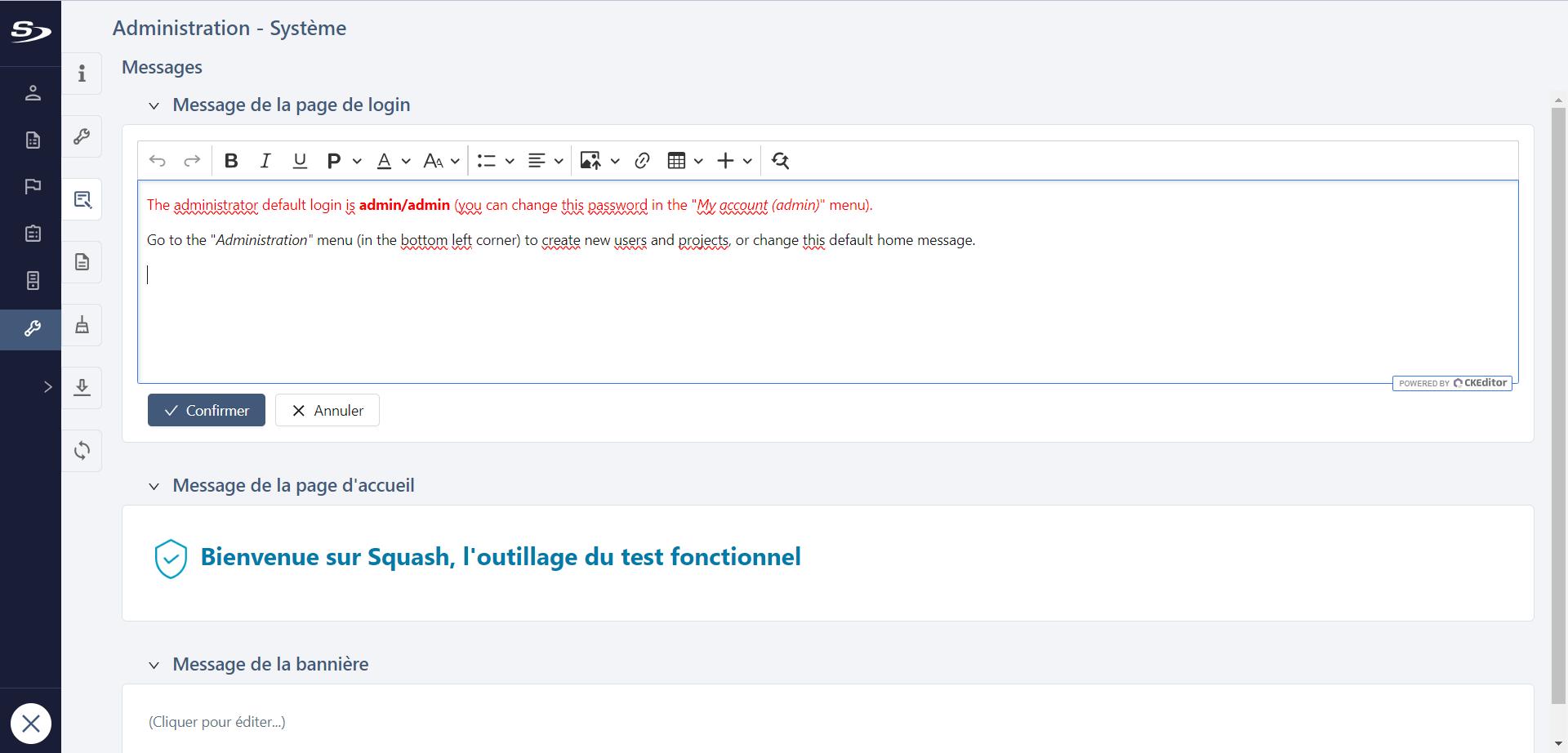The width and height of the screenshot is (1568, 753).
Task: Click the Annuler button
Action: [x=327, y=409]
